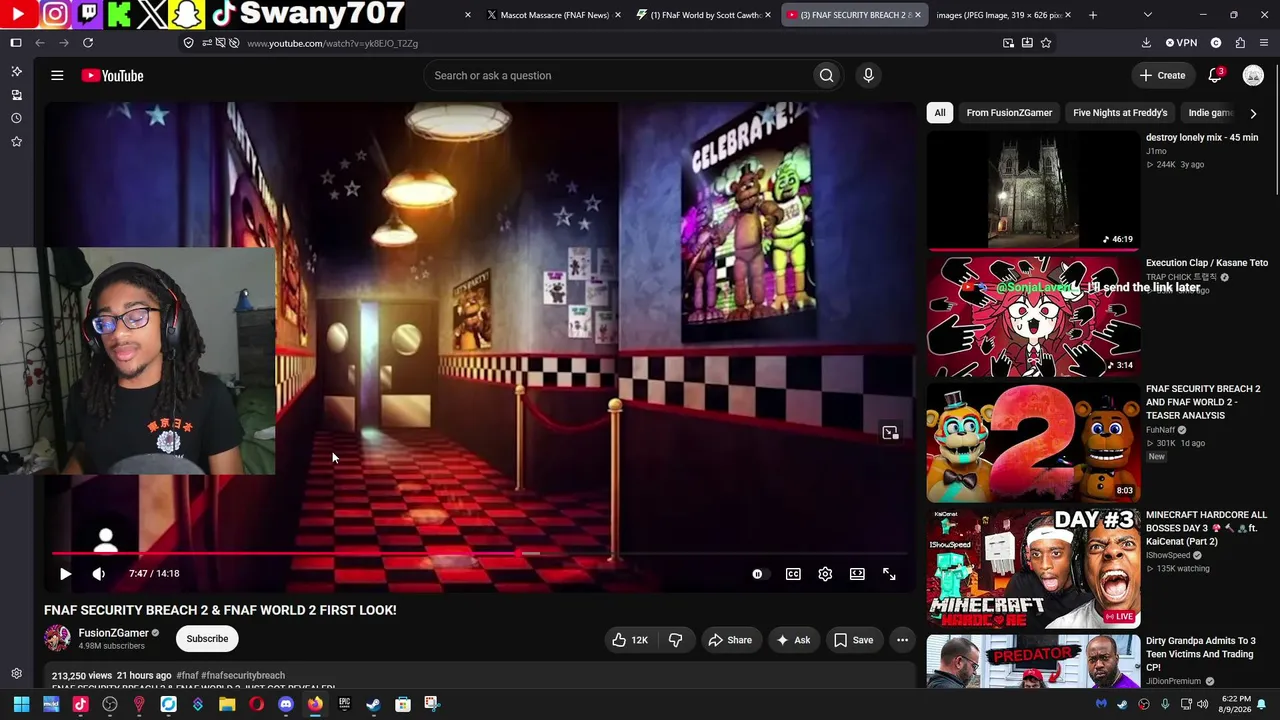Enter fullscreen video mode
This screenshot has height=720, width=1280.
889,574
